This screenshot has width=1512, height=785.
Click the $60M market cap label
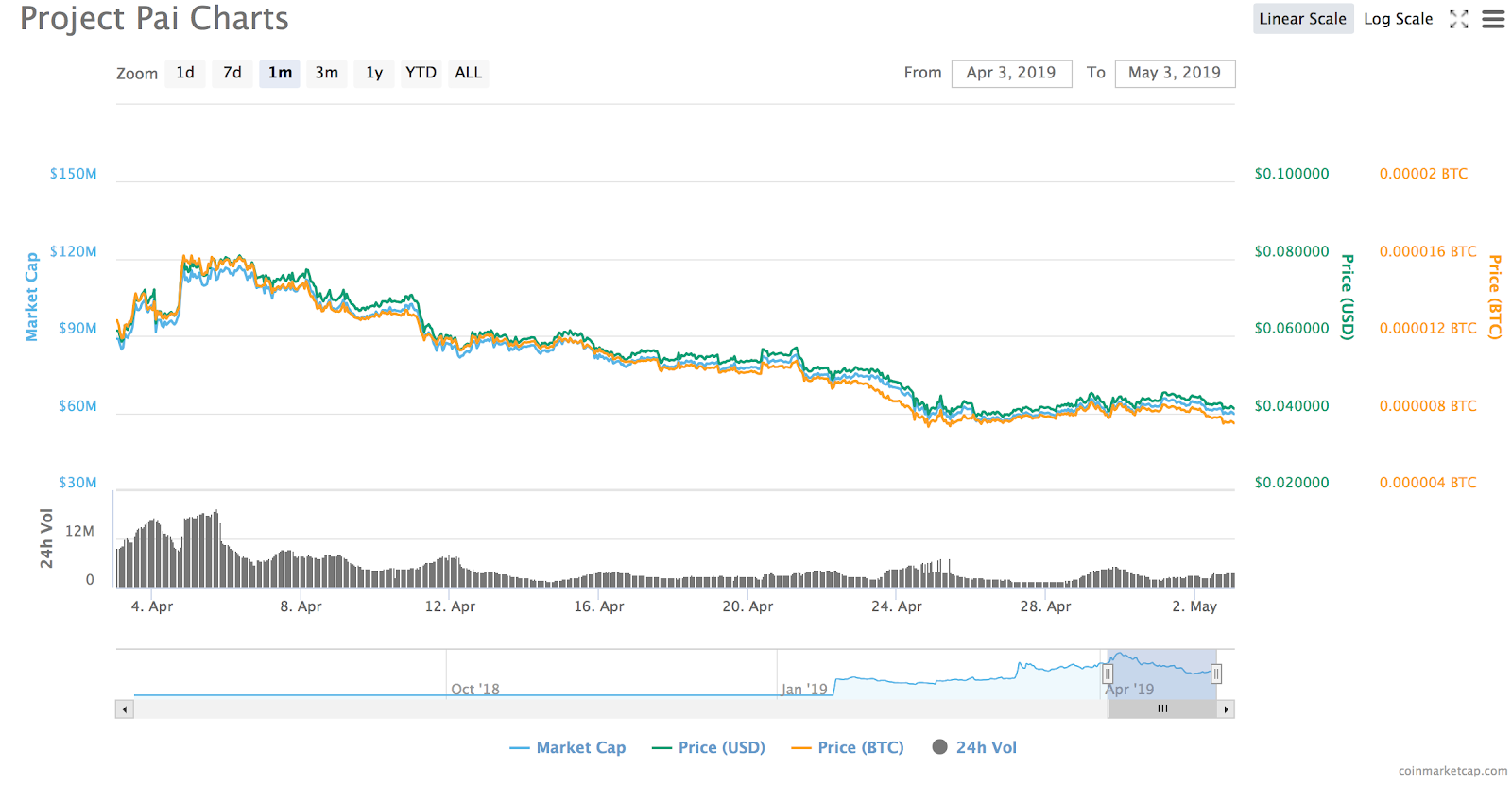[77, 406]
